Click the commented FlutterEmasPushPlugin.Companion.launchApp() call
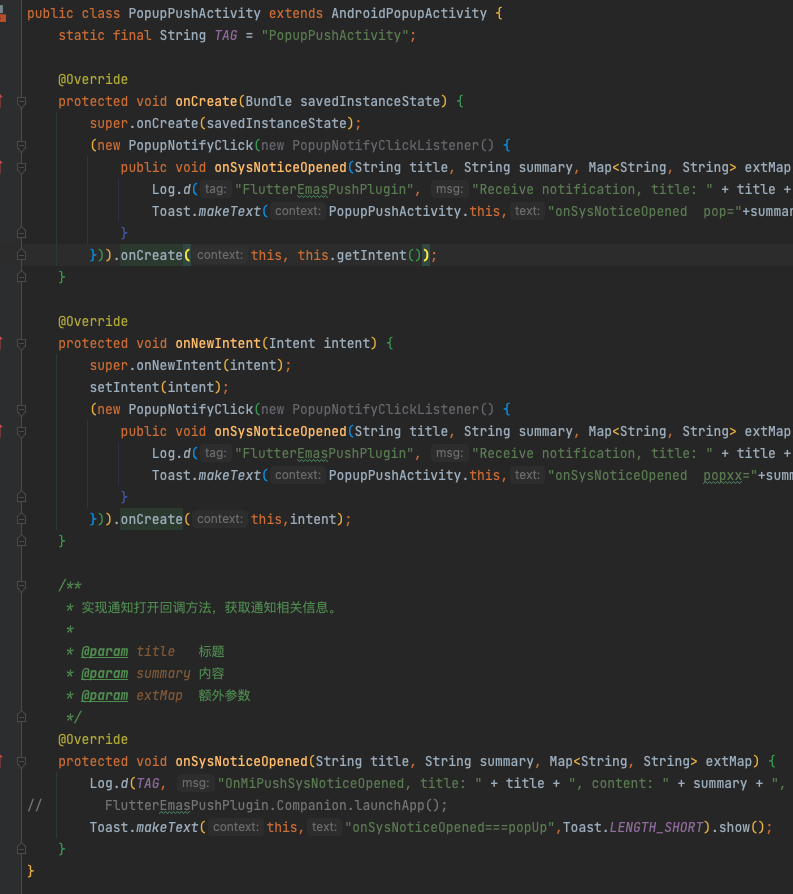 pyautogui.click(x=272, y=806)
